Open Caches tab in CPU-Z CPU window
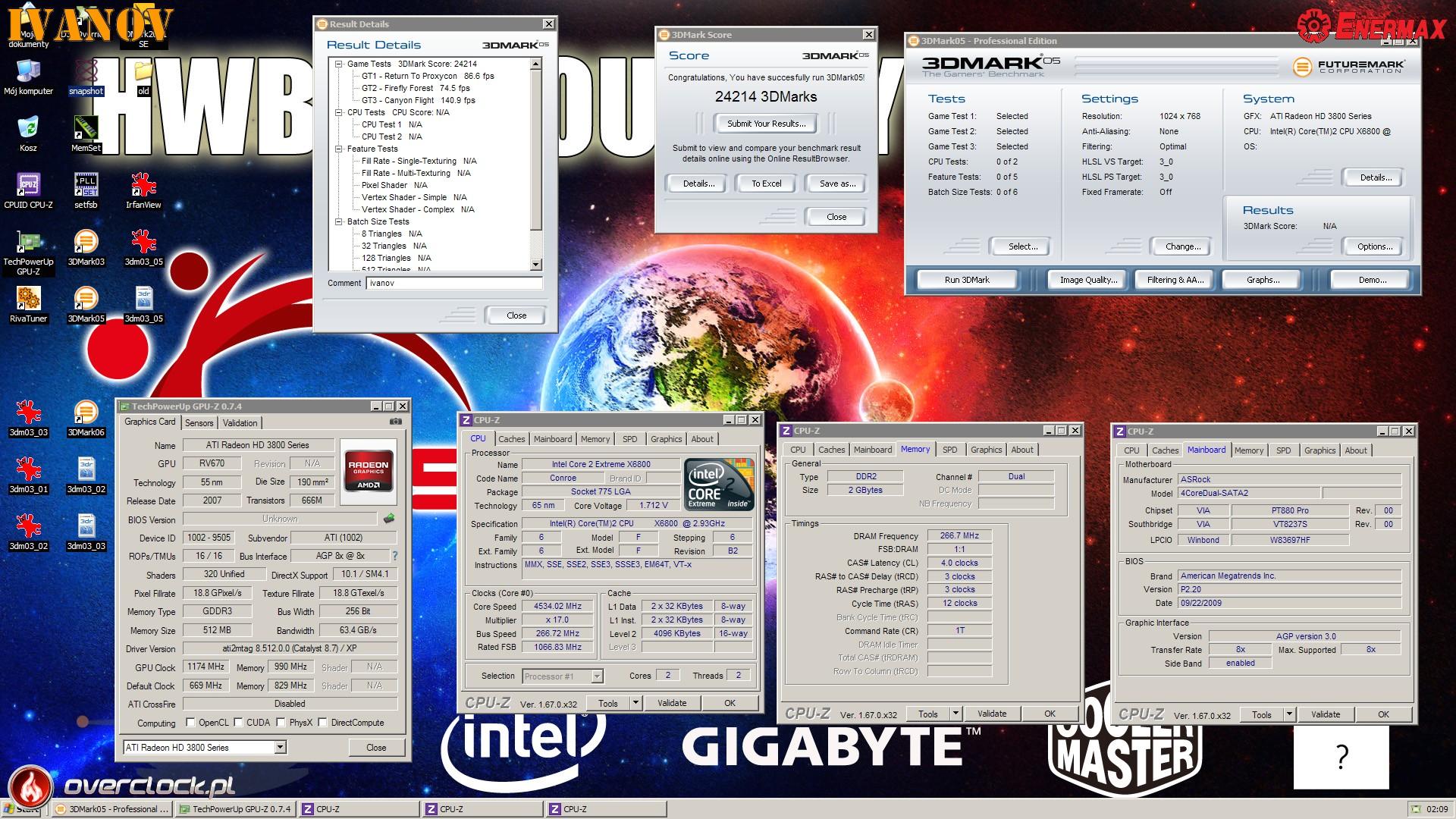Screen dimensions: 1456x819 click(512, 439)
